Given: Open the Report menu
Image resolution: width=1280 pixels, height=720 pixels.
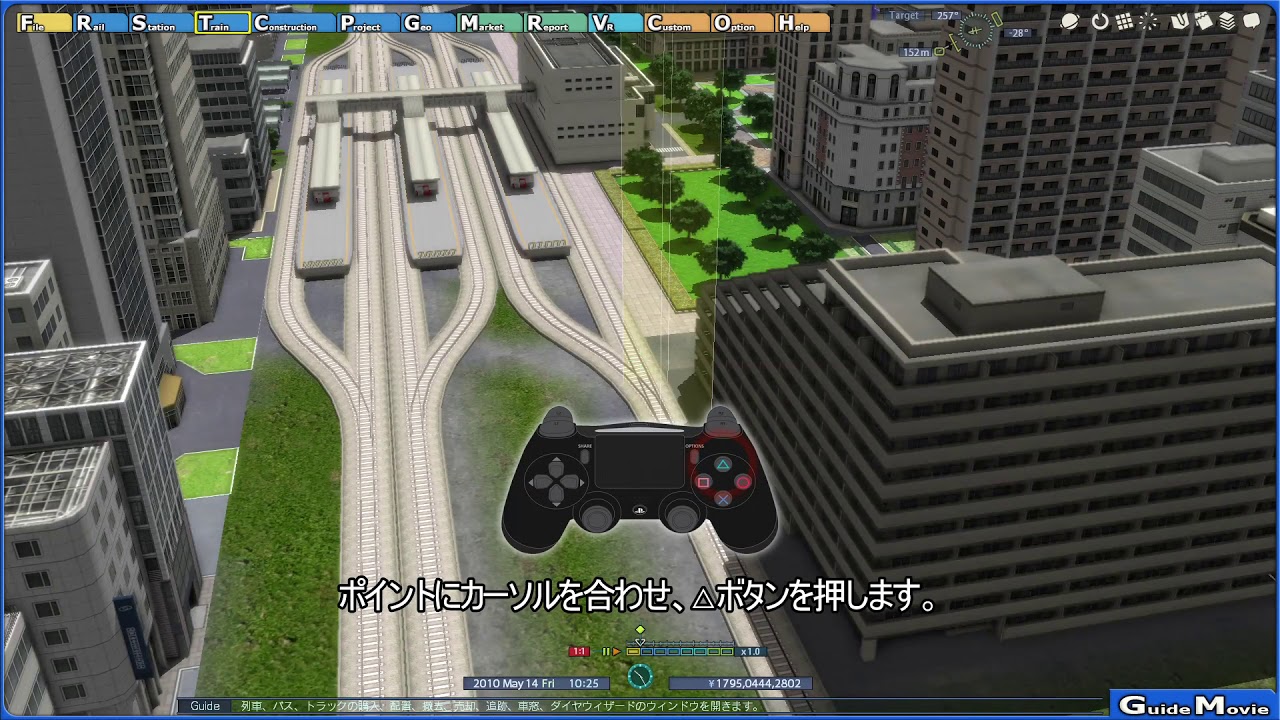Looking at the screenshot, I should [556, 23].
